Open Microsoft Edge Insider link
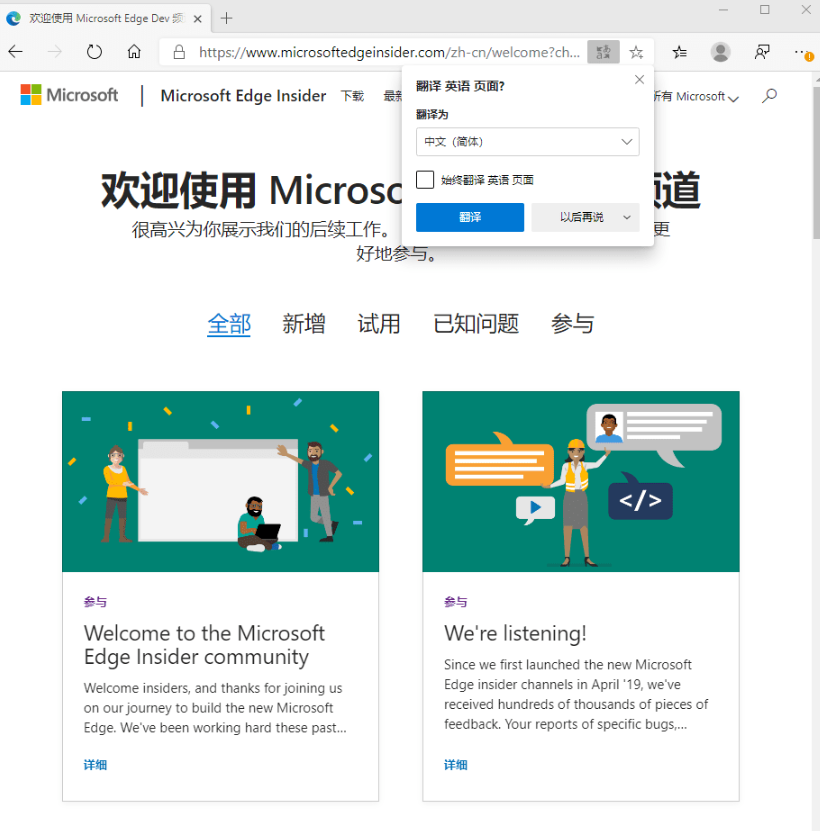Image resolution: width=820 pixels, height=831 pixels. tap(243, 96)
